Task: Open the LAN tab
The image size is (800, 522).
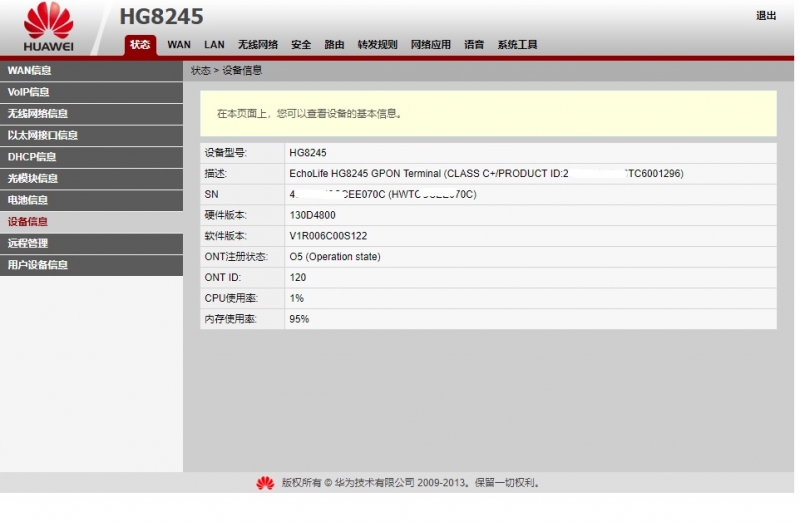Action: coord(214,45)
